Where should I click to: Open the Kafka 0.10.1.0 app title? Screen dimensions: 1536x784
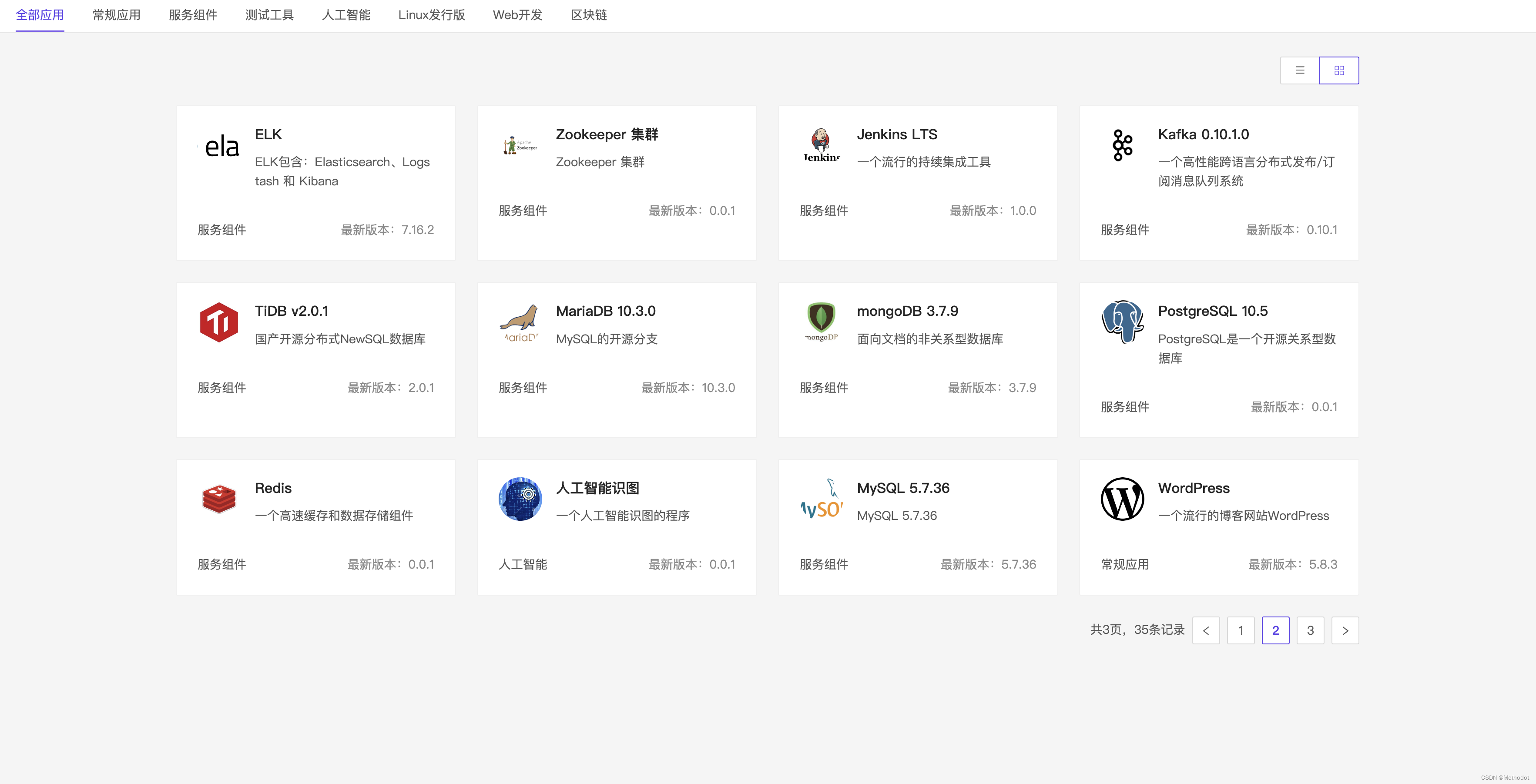[x=1203, y=134]
